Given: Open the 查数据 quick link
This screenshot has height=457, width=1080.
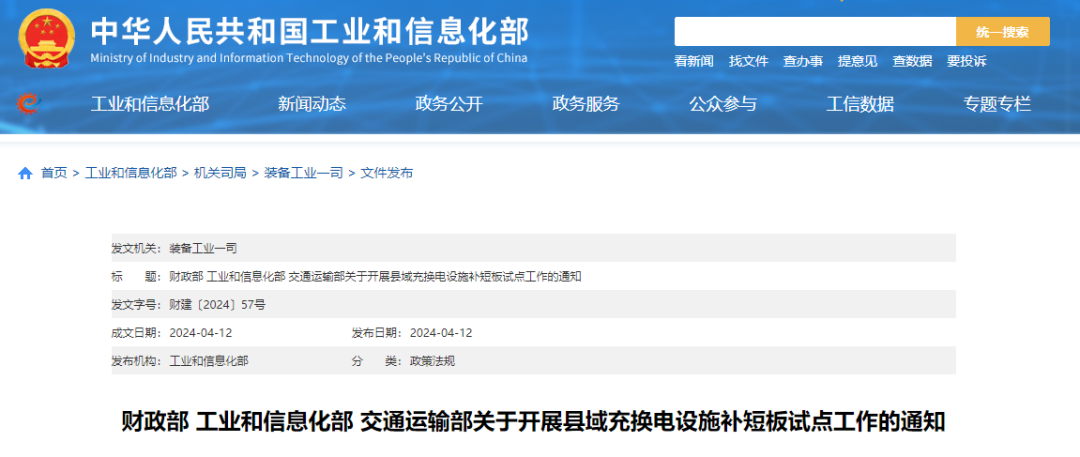Looking at the screenshot, I should click(913, 61).
